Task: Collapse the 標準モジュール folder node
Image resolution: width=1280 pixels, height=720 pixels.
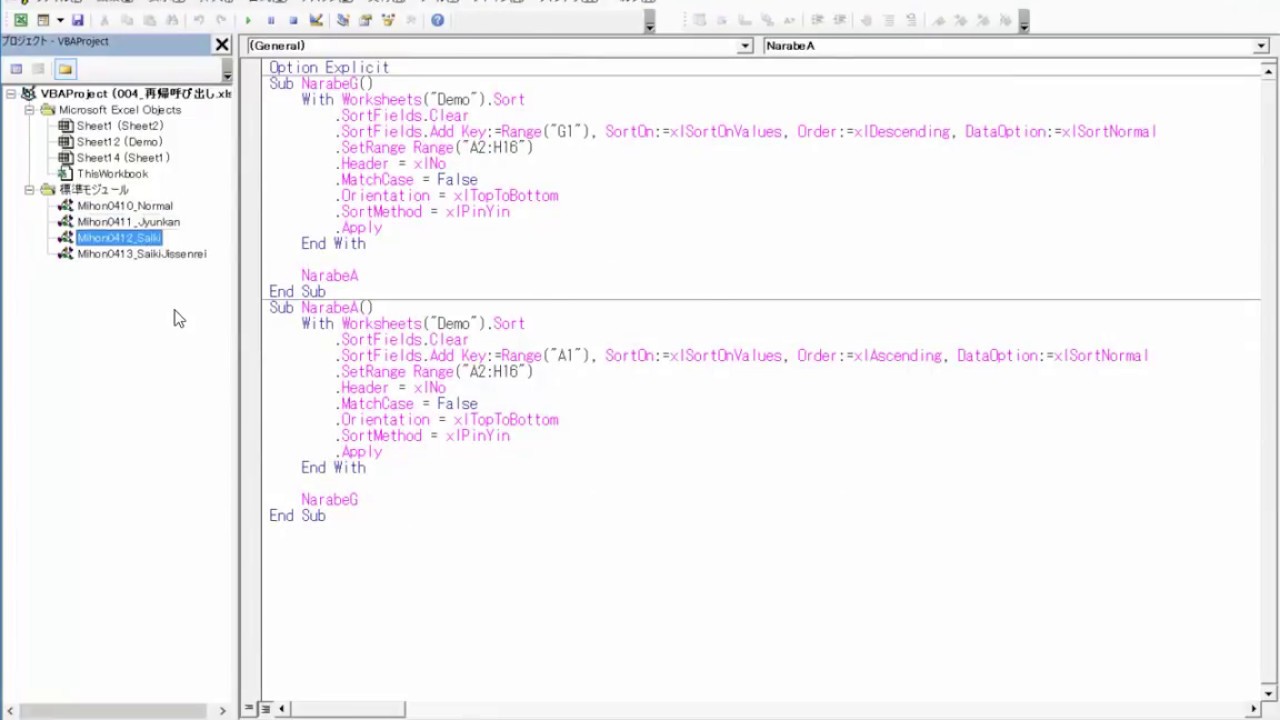Action: (30, 190)
